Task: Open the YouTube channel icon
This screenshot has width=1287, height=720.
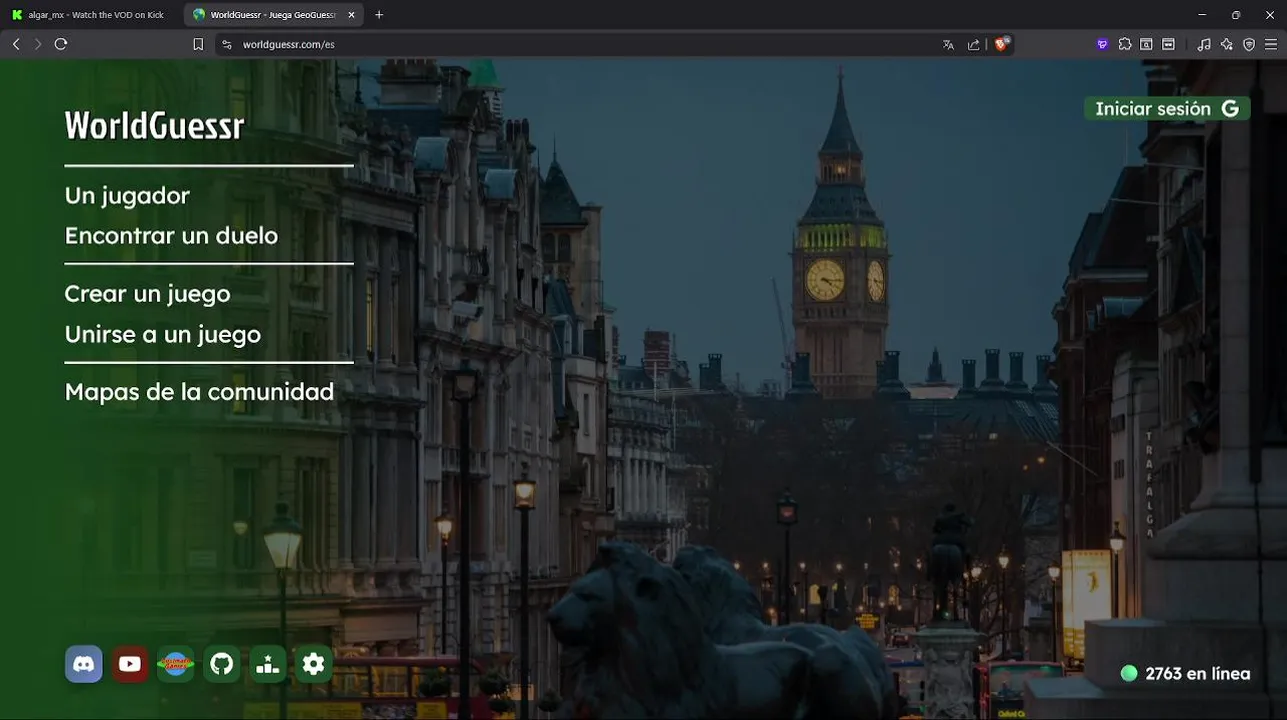Action: pyautogui.click(x=130, y=664)
